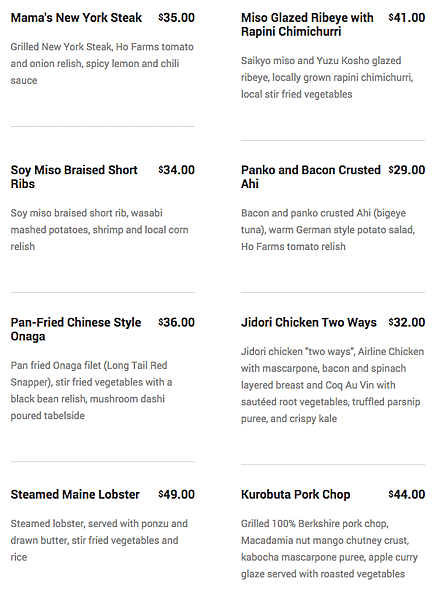The width and height of the screenshot is (444, 600).
Task: Click the Grilled Berkshire pork chop description
Action: click(x=329, y=549)
